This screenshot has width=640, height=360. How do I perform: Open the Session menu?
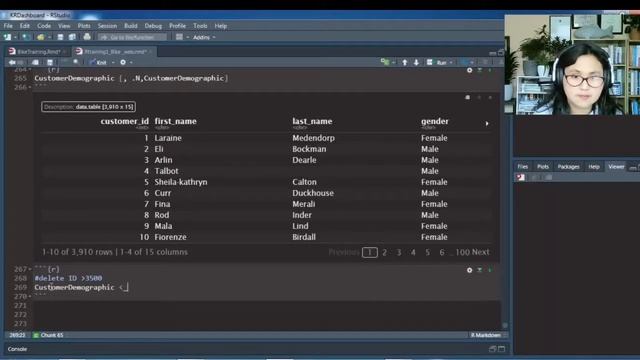tap(107, 26)
